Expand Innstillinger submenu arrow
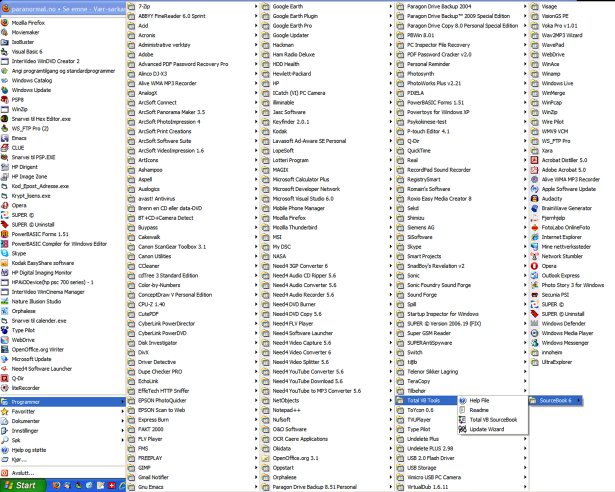 tap(122, 431)
